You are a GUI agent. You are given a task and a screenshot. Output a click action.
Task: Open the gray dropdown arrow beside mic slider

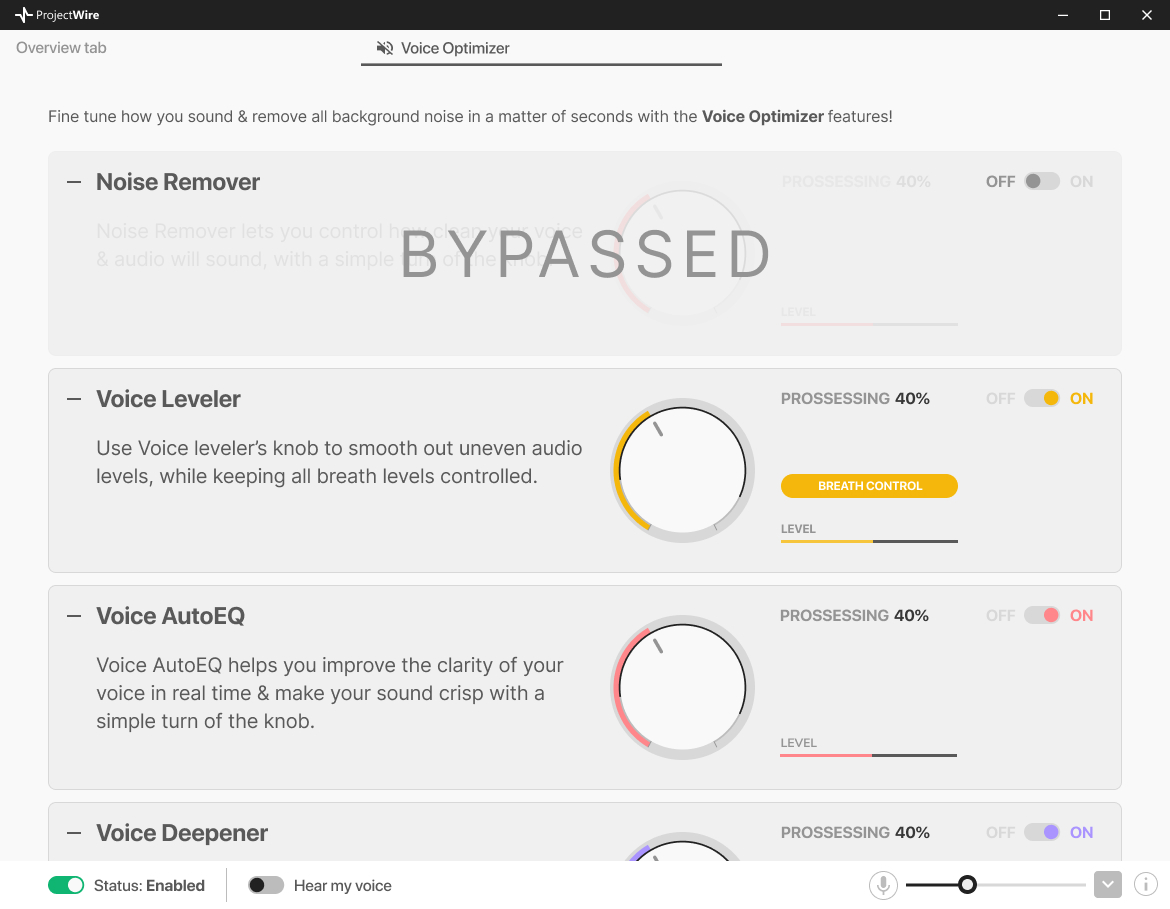point(1108,885)
